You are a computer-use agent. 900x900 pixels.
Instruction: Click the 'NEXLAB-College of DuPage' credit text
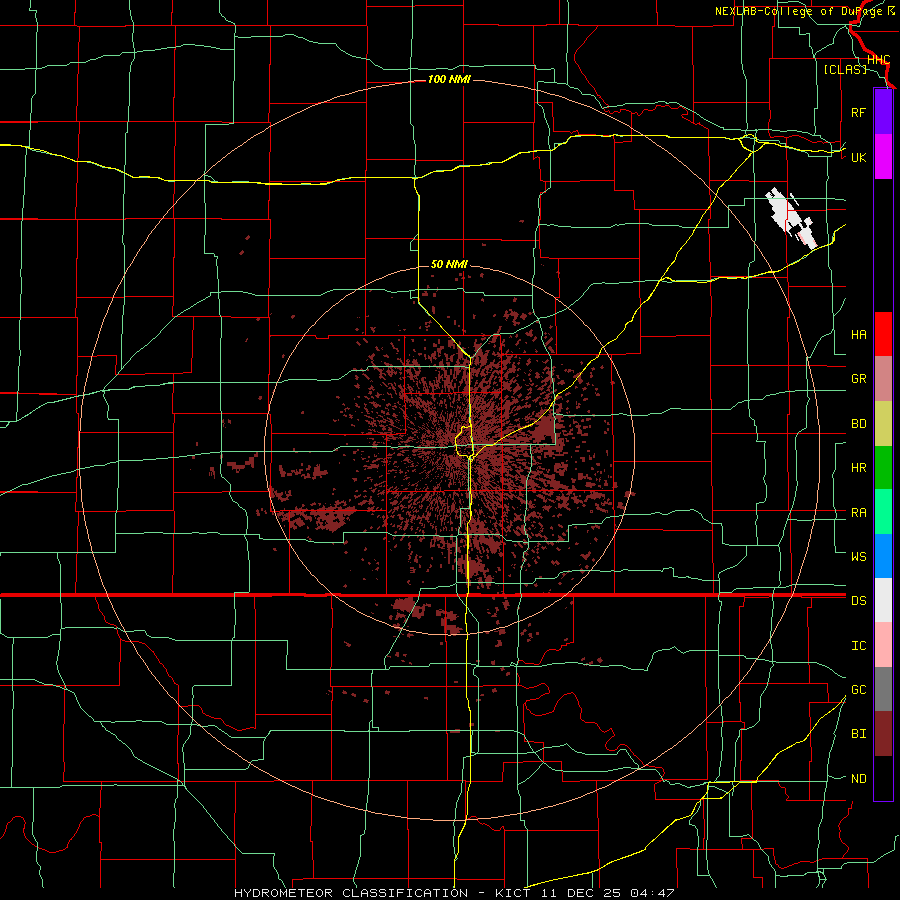[800, 11]
